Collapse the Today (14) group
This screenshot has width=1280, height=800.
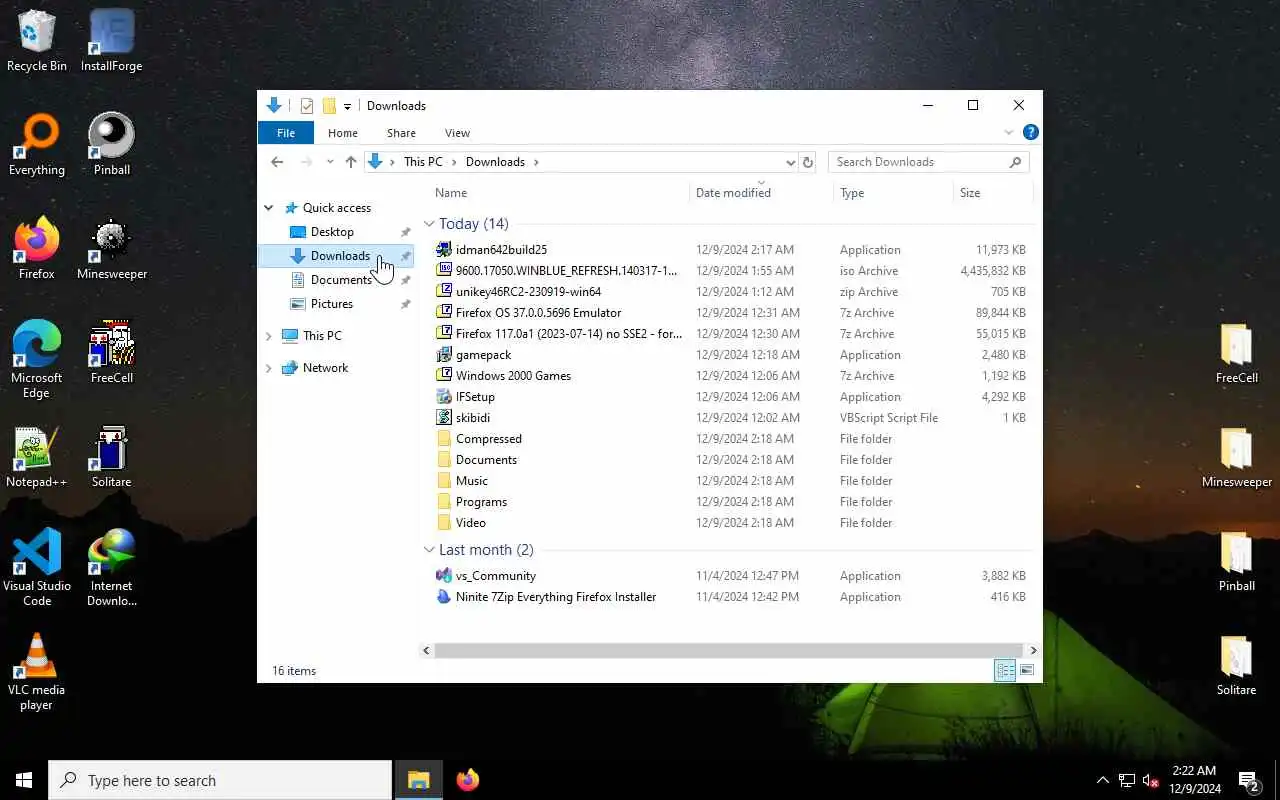click(429, 224)
